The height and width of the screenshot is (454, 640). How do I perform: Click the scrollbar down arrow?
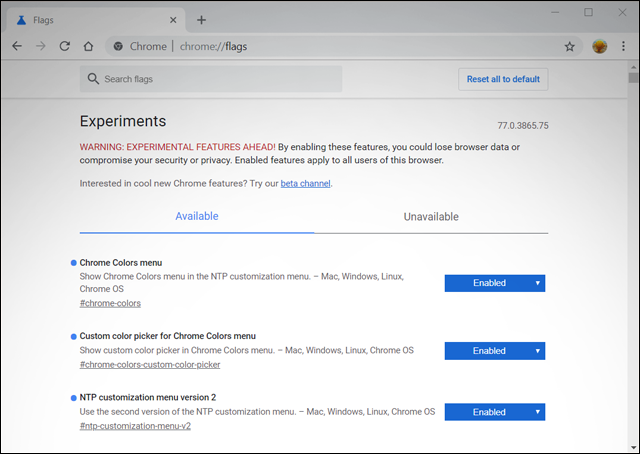pyautogui.click(x=633, y=447)
